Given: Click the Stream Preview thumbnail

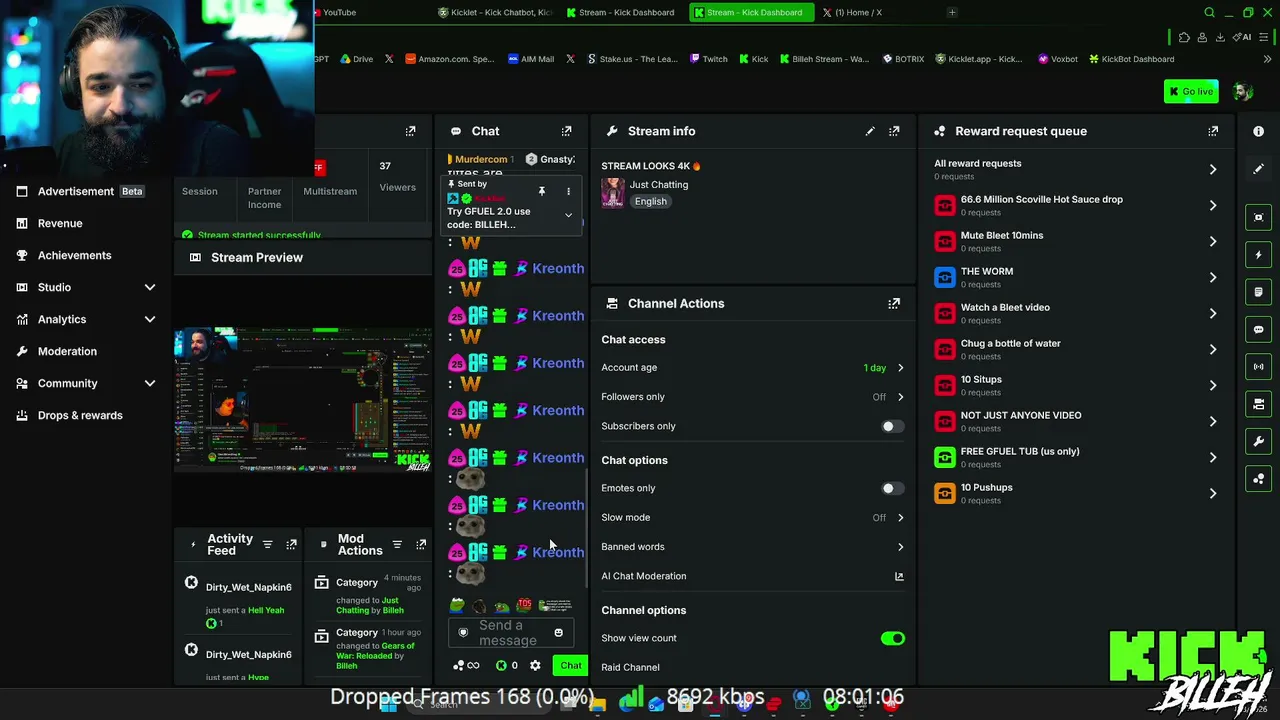Looking at the screenshot, I should [x=303, y=399].
